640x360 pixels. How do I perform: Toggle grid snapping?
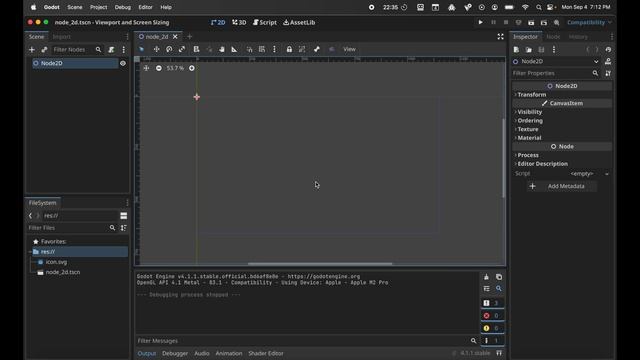pos(262,49)
